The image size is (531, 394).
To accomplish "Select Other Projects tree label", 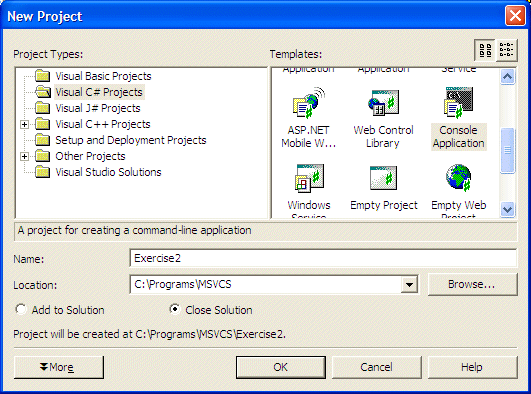I will tap(90, 156).
